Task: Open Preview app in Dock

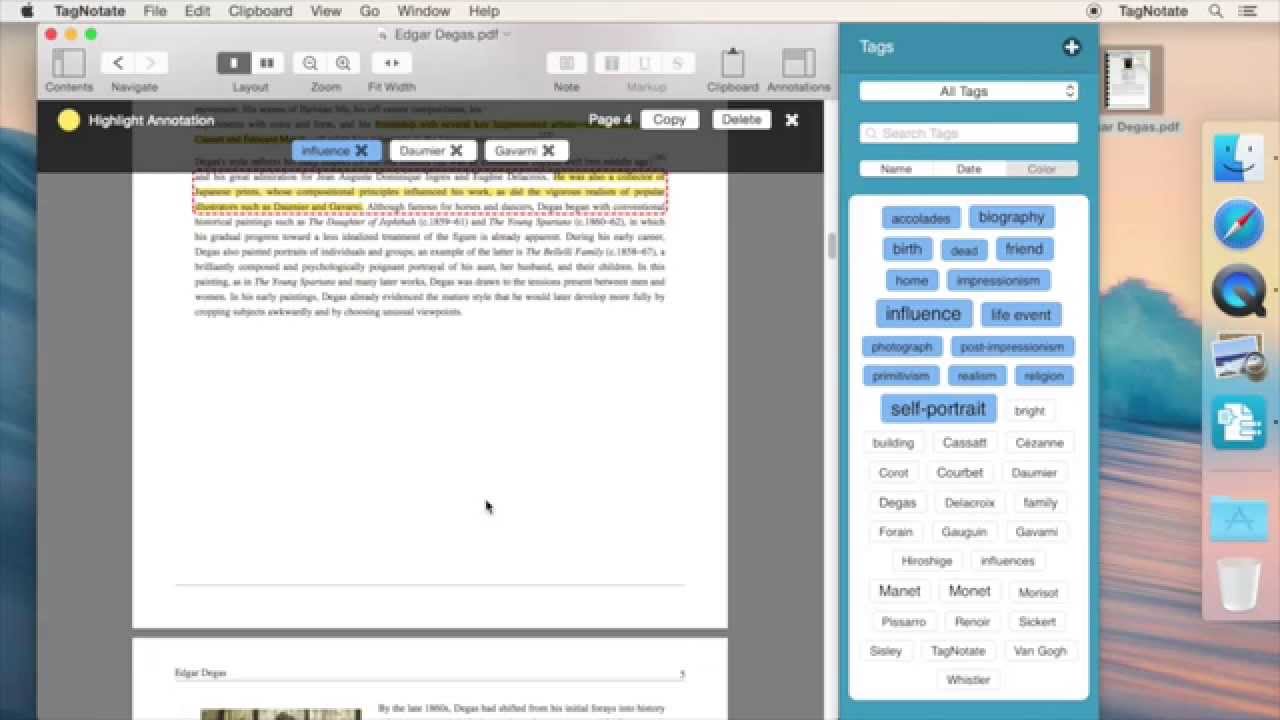Action: coord(1240,357)
